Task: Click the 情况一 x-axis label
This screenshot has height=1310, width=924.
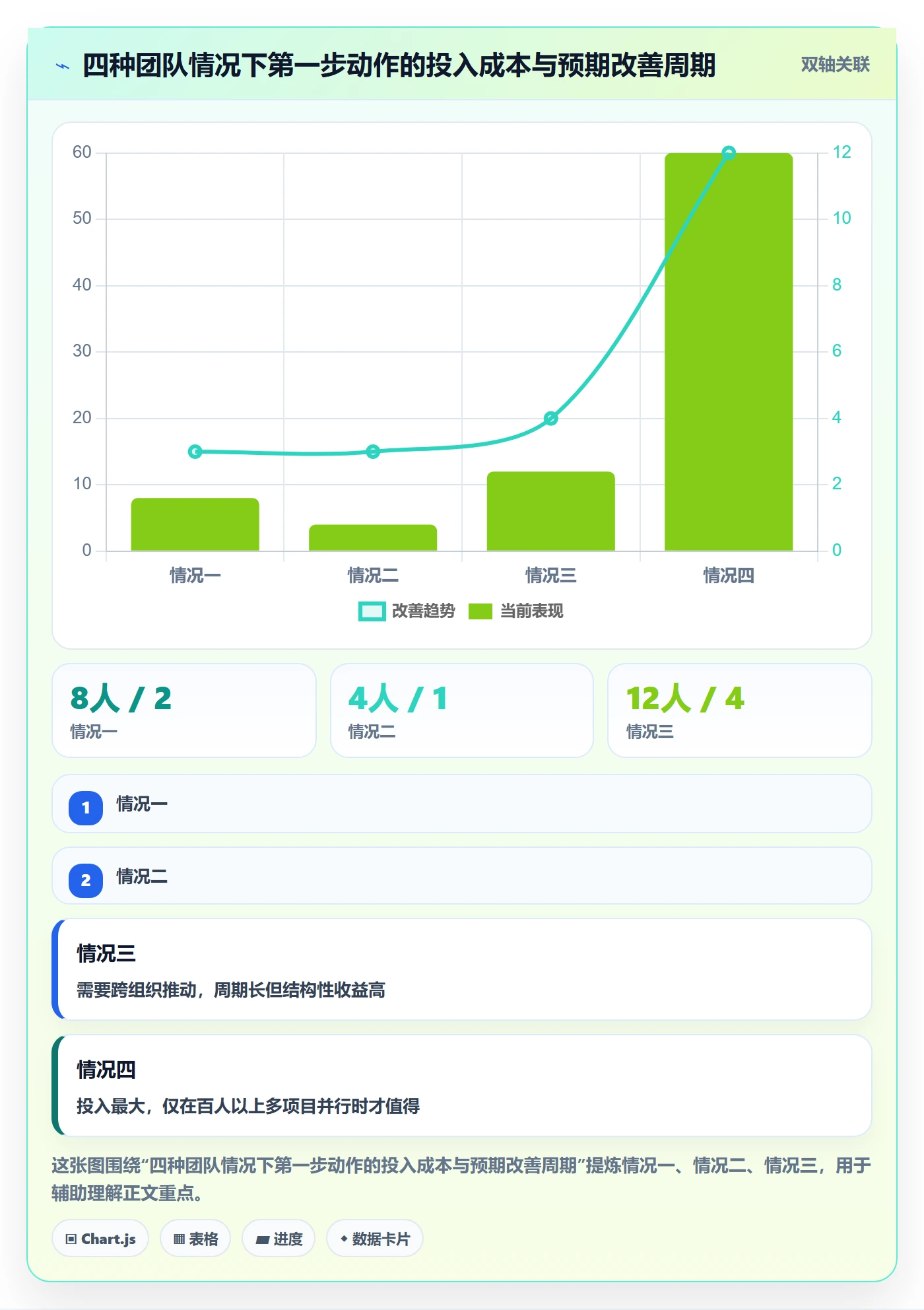Action: coord(195,576)
